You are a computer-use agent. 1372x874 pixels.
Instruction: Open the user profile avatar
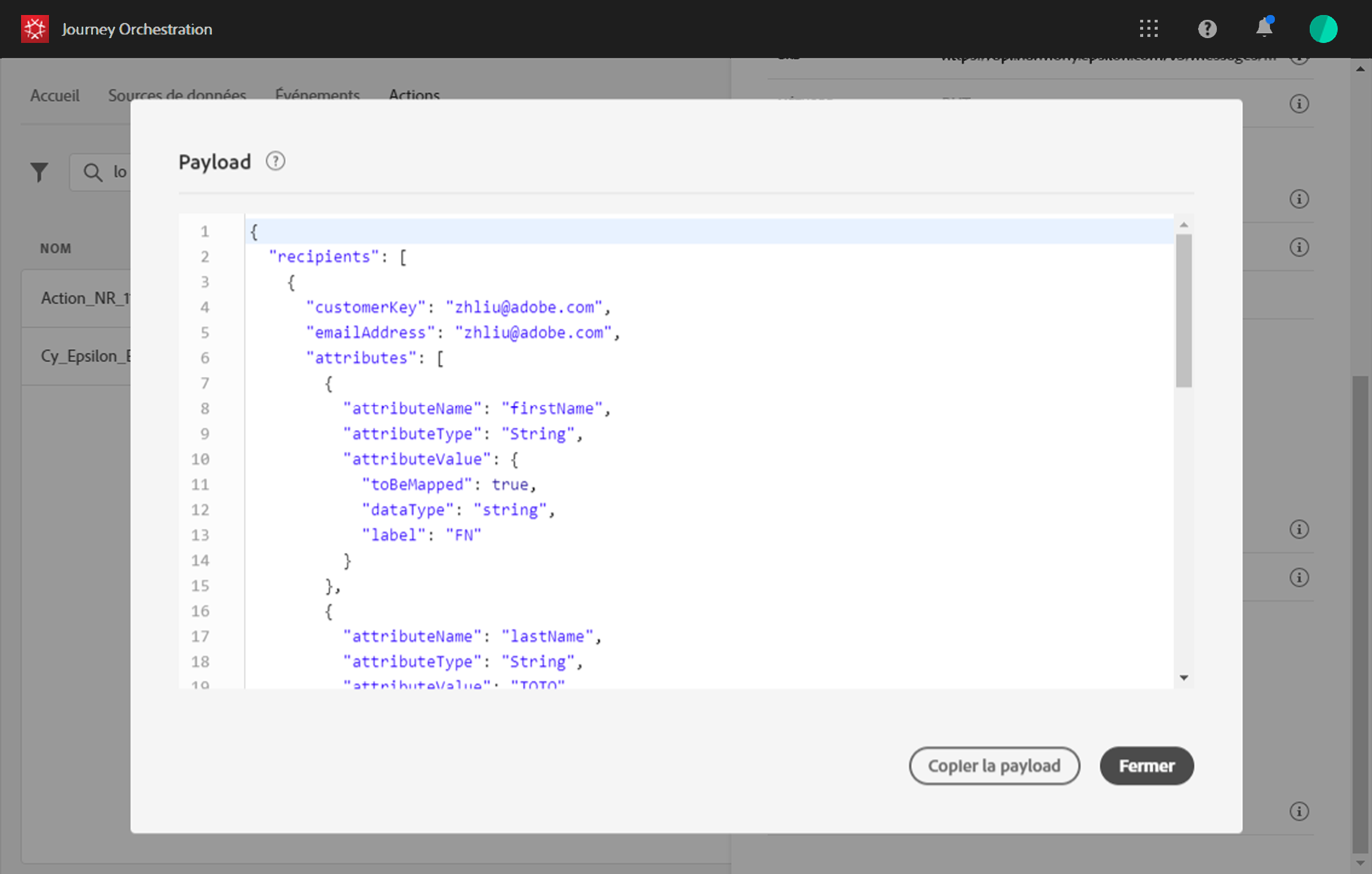click(1322, 29)
